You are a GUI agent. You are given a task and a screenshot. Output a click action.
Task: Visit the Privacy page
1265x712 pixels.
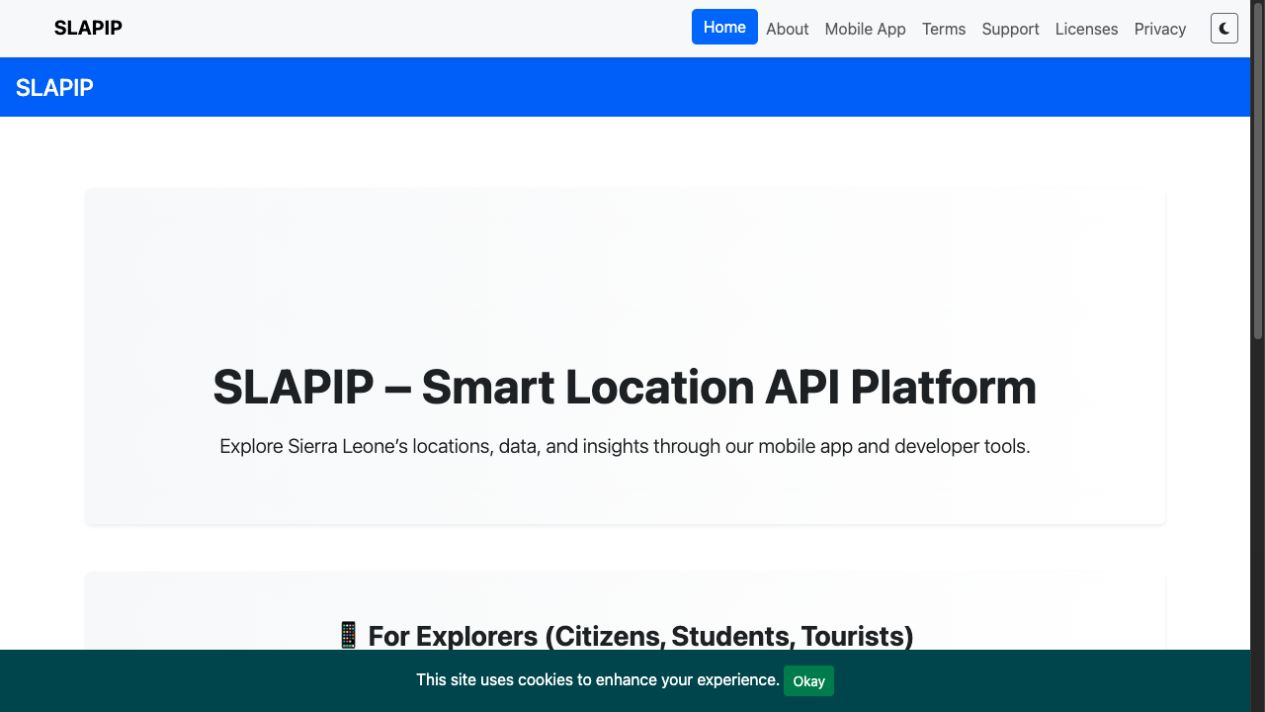1160,29
